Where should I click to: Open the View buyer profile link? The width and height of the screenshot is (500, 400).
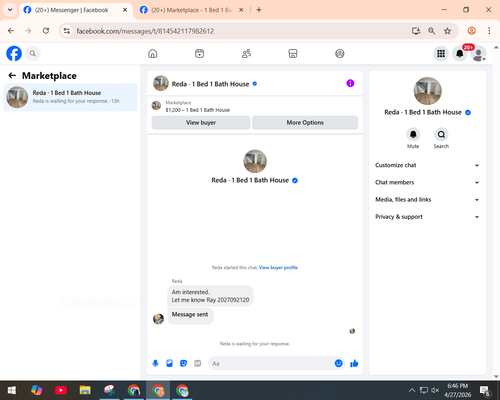278,267
